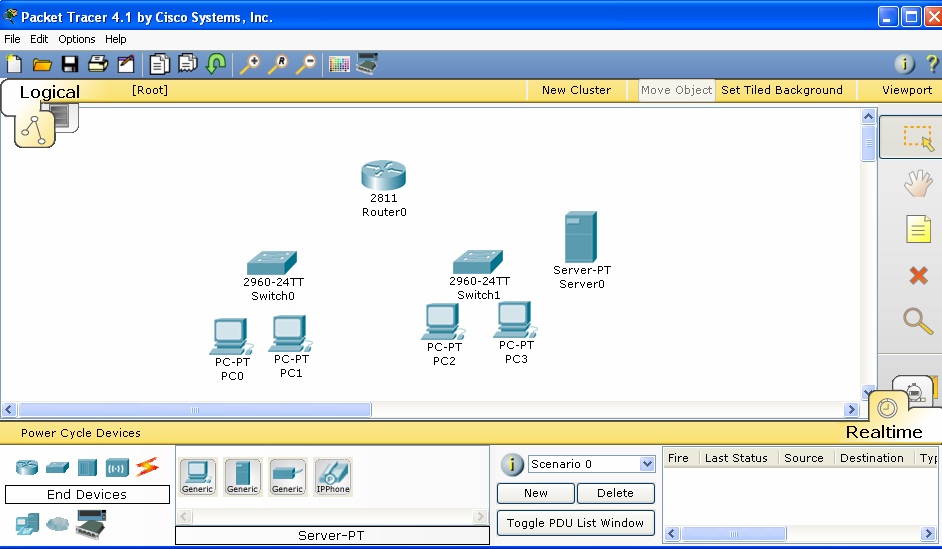Click the Delete scenario button
The width and height of the screenshot is (942, 549).
point(615,493)
